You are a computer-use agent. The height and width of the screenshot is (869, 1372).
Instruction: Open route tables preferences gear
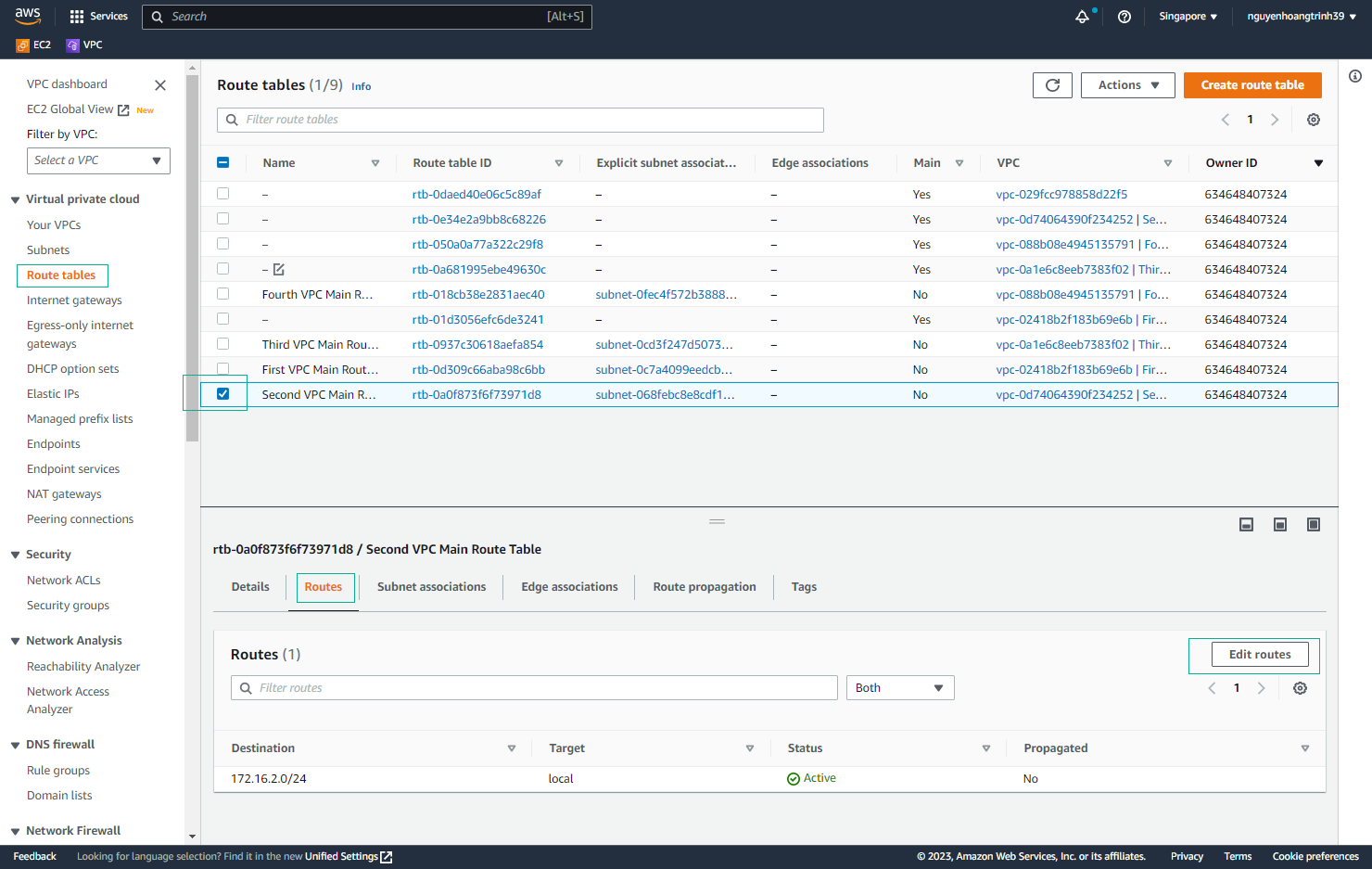[1314, 120]
